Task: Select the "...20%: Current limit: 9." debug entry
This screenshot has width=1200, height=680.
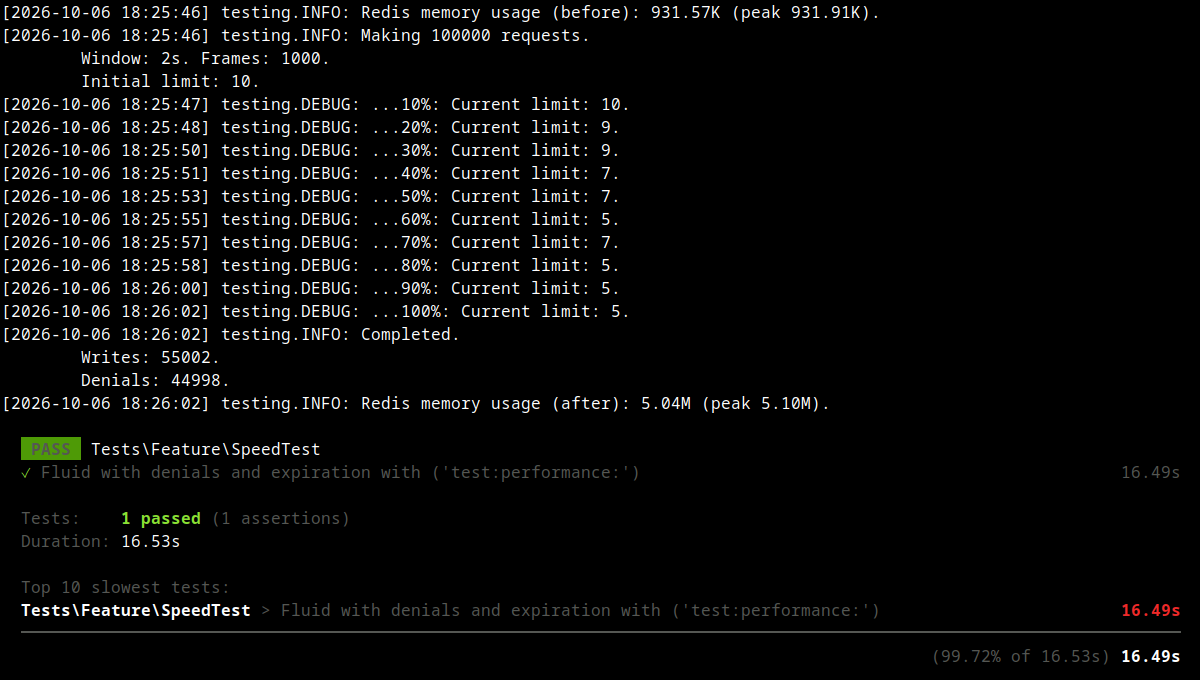Action: pyautogui.click(x=311, y=128)
